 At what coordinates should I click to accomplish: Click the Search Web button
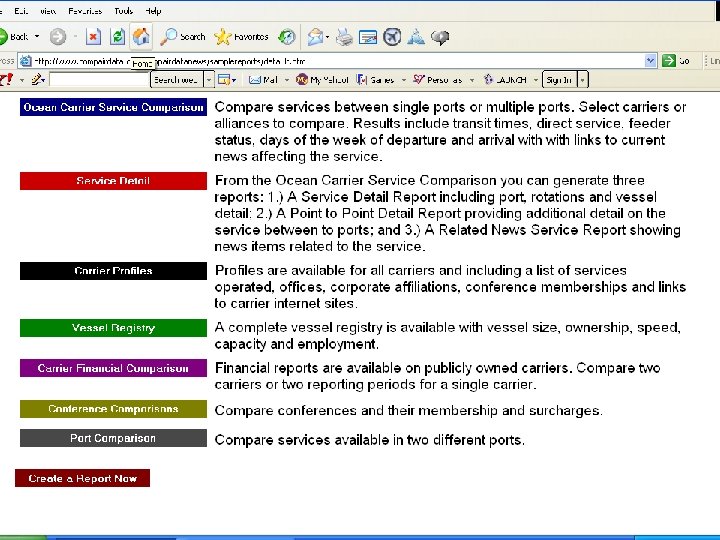(x=176, y=80)
